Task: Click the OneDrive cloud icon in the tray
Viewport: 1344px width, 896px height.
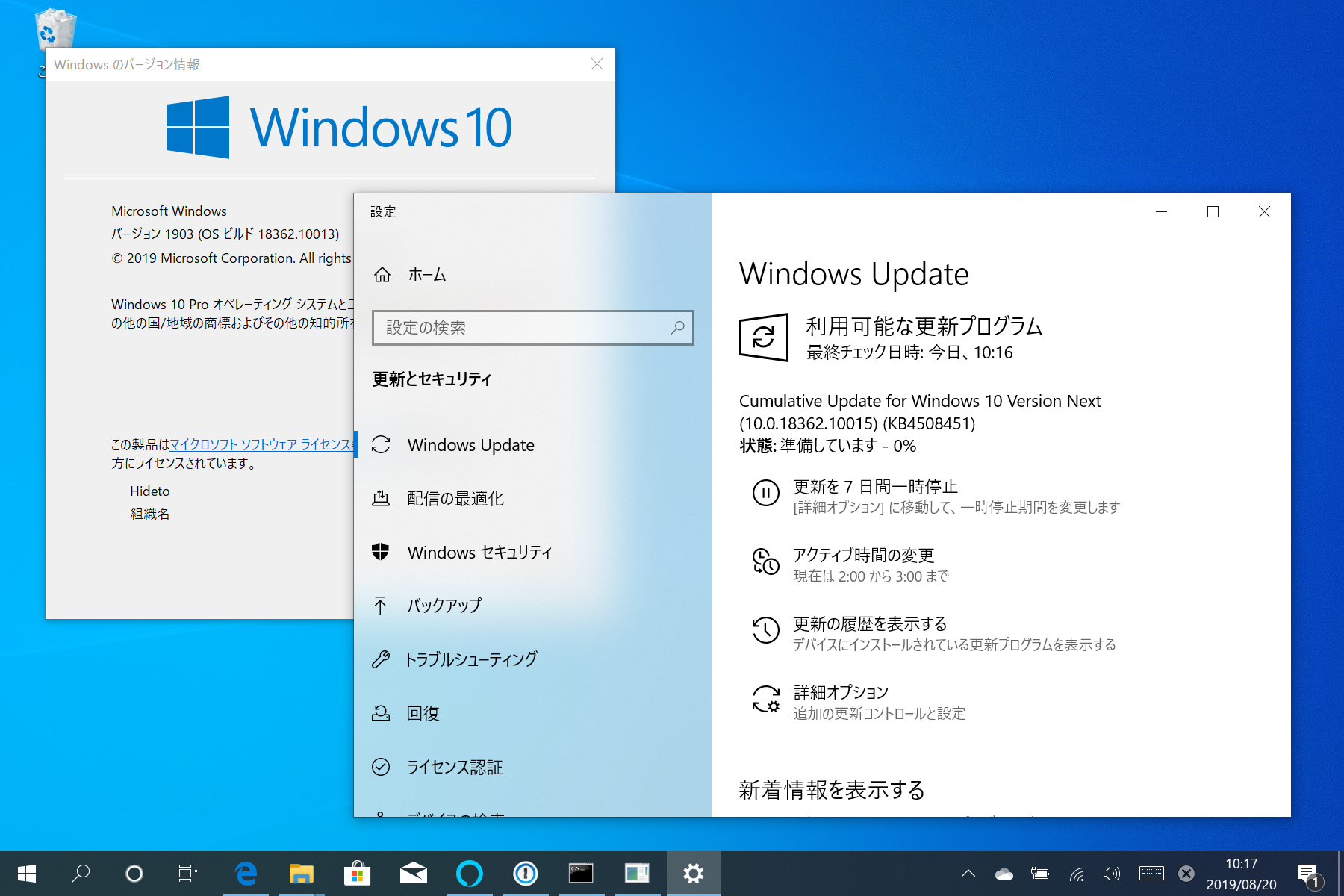Action: pyautogui.click(x=1003, y=873)
